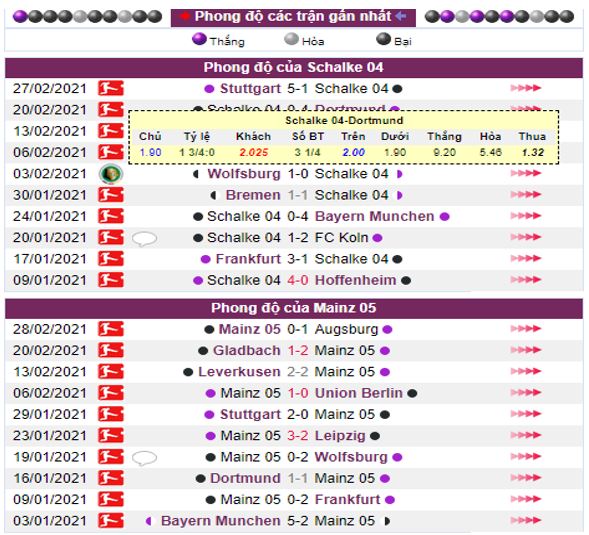The height and width of the screenshot is (535, 589).
Task: Click the 2-2 score of Leverkusen vs Mainz 05
Action: pyautogui.click(x=298, y=372)
